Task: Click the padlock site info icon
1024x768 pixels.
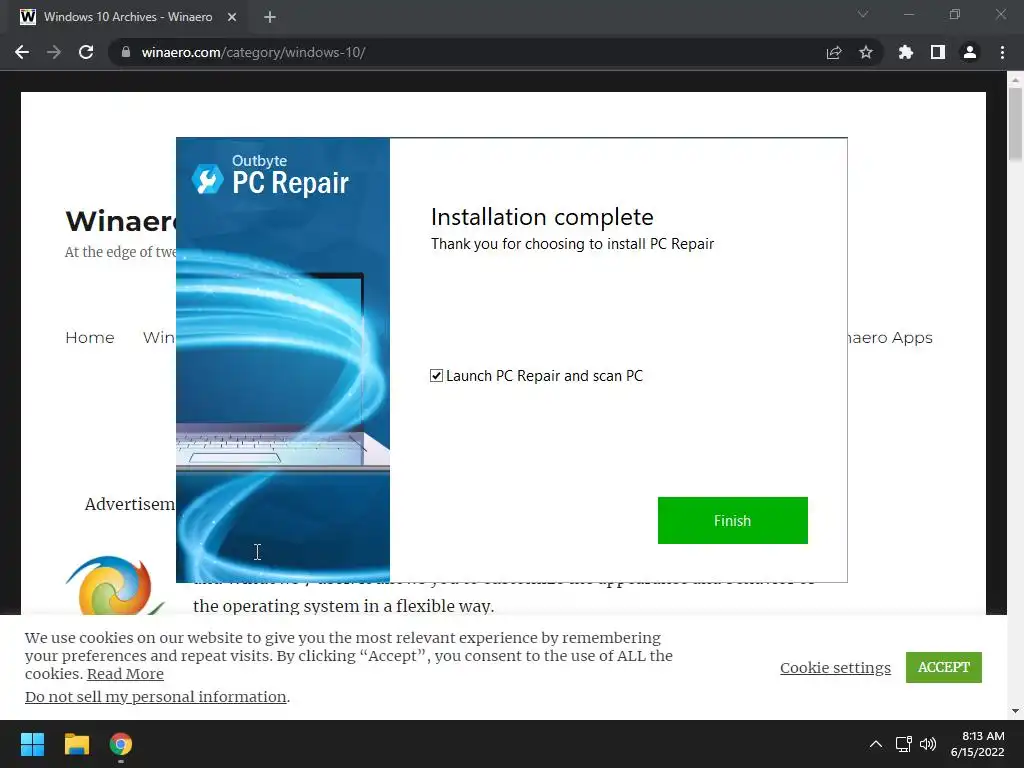Action: click(125, 52)
